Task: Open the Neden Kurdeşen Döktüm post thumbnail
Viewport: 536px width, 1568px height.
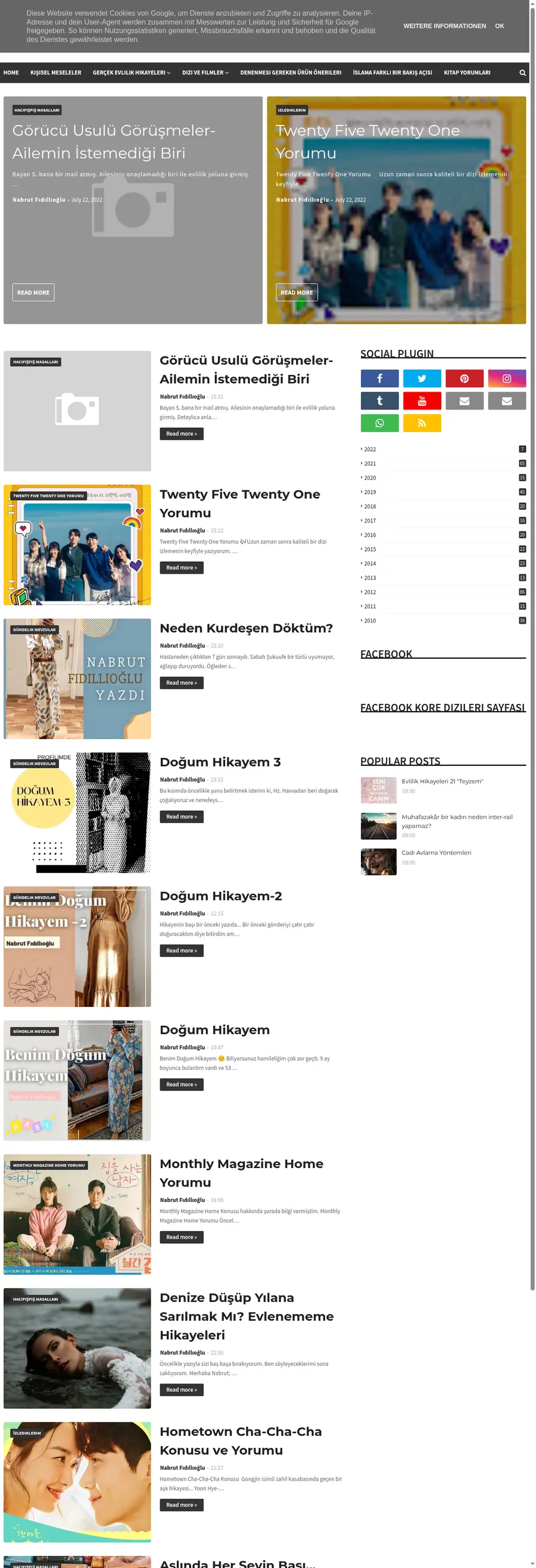Action: 77,679
